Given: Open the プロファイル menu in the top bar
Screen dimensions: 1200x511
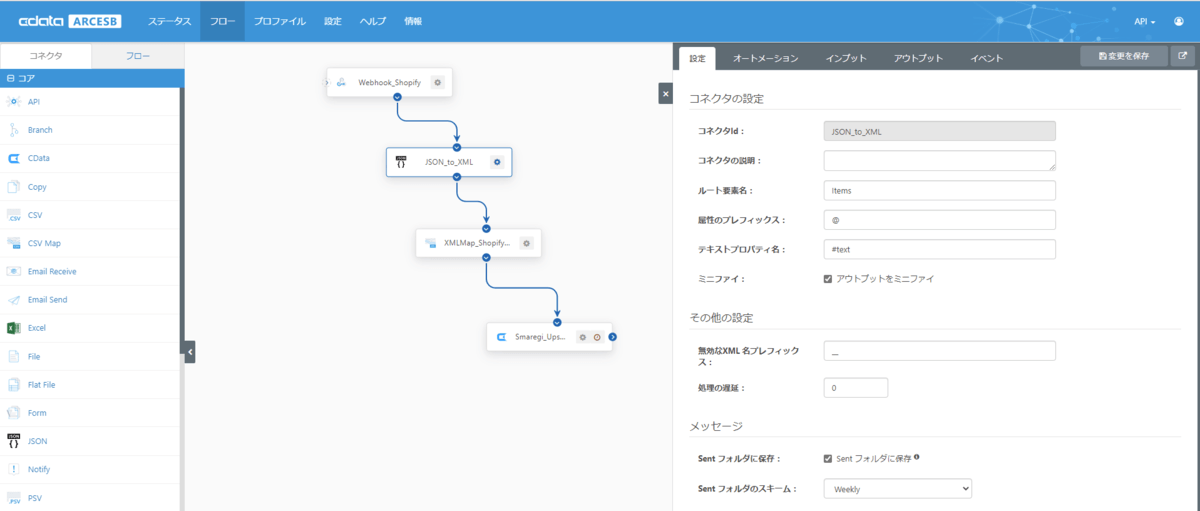Looking at the screenshot, I should click(279, 21).
